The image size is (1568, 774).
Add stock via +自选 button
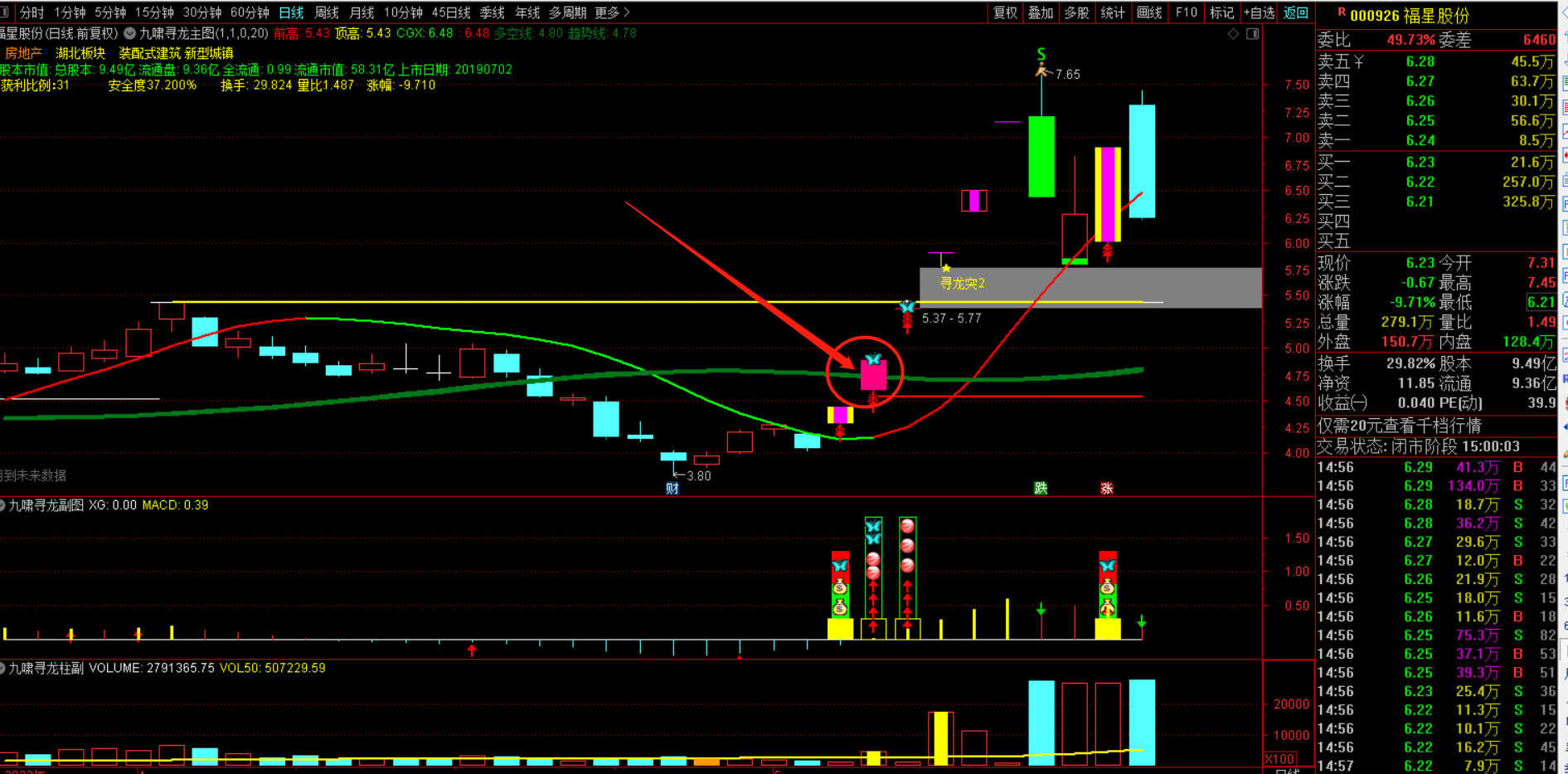pyautogui.click(x=1259, y=12)
